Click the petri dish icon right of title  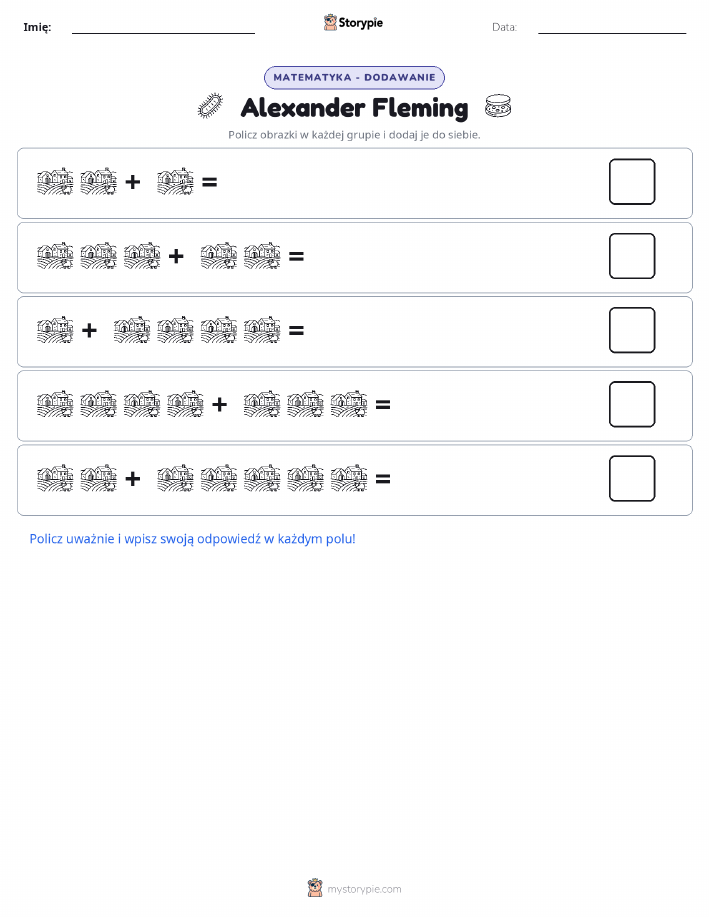coord(498,106)
